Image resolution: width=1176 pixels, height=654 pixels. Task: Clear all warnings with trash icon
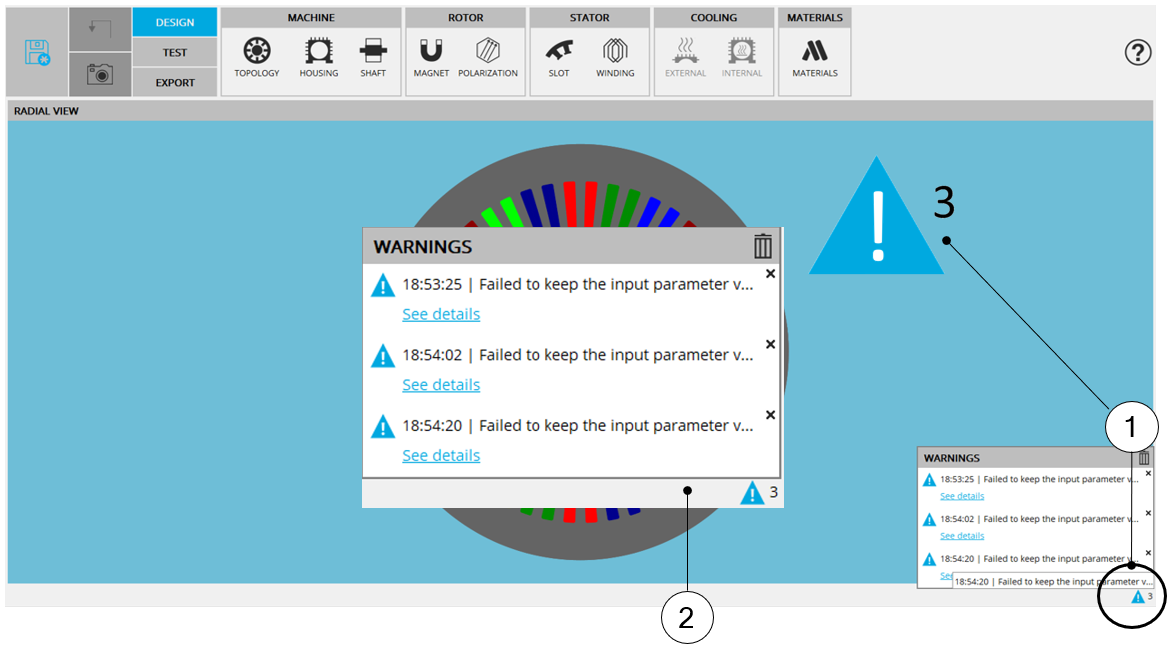tap(763, 246)
